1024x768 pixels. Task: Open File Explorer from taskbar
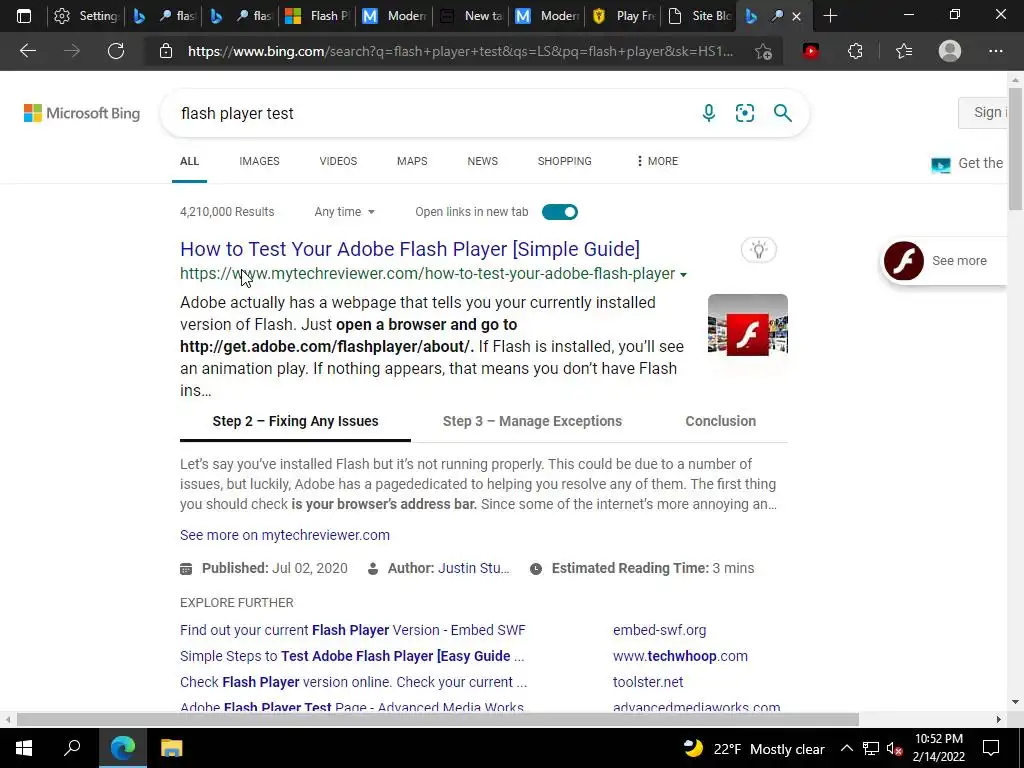point(171,748)
